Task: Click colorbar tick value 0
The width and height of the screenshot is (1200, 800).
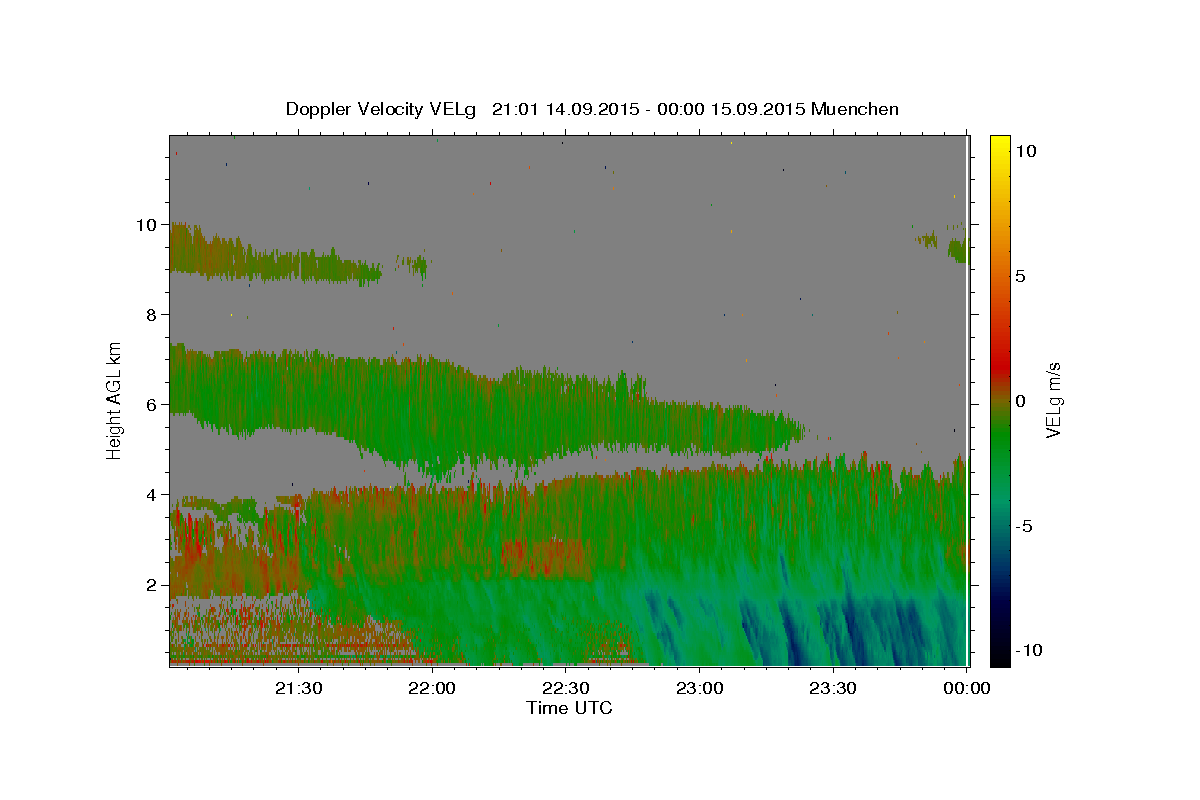Action: point(1020,400)
